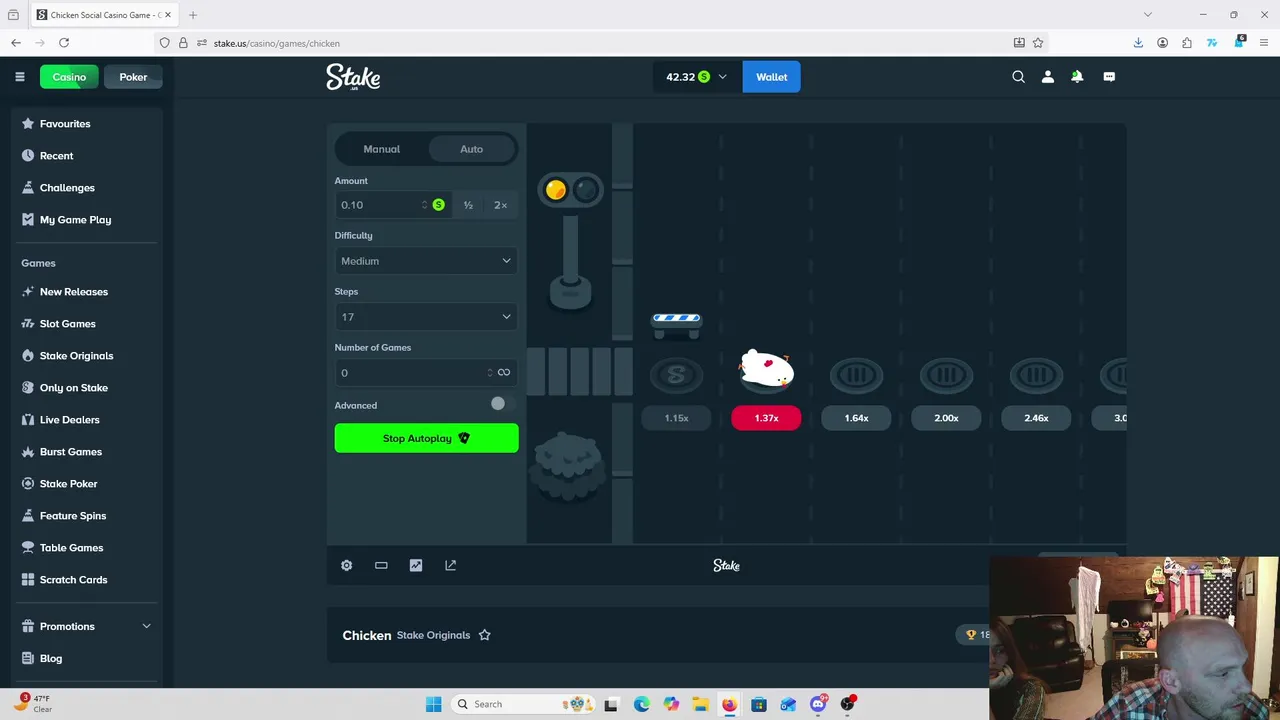Double the bet with 2× button

(500, 205)
